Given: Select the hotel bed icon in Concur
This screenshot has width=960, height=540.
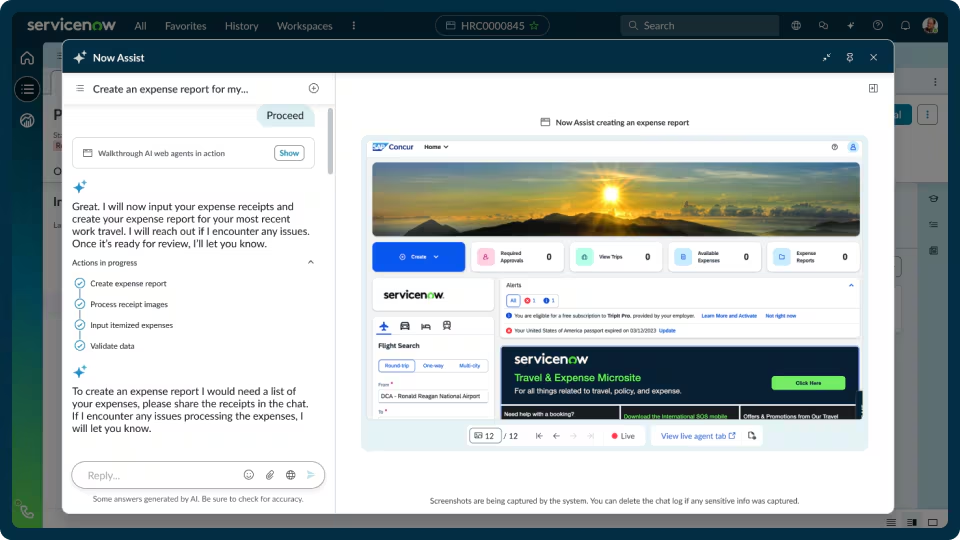Looking at the screenshot, I should click(426, 326).
